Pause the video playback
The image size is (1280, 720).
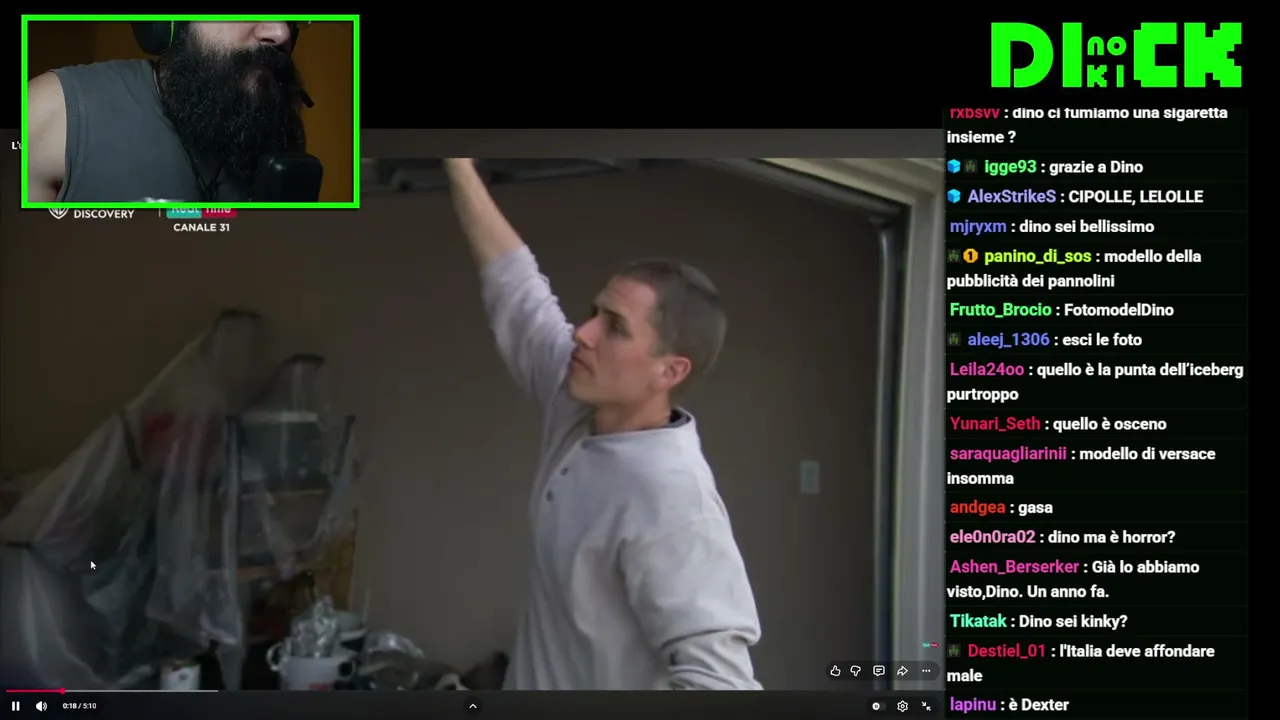tap(15, 706)
